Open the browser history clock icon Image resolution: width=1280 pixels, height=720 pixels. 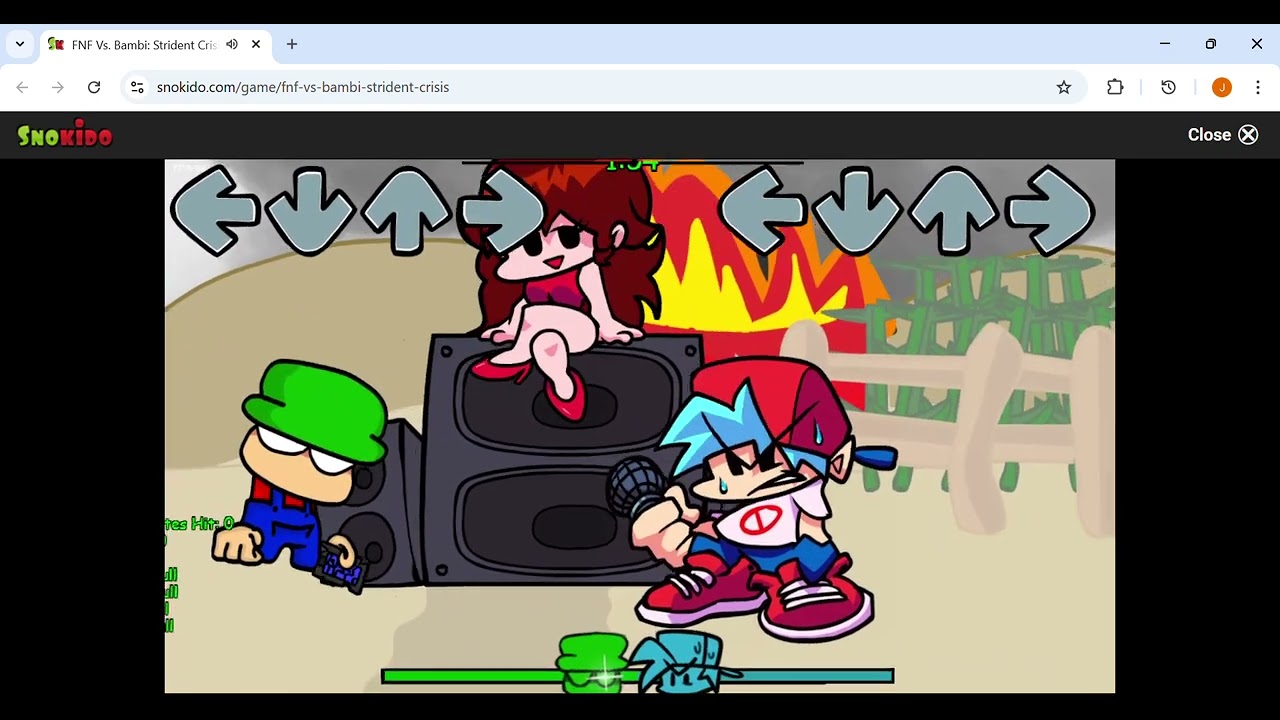[1168, 87]
